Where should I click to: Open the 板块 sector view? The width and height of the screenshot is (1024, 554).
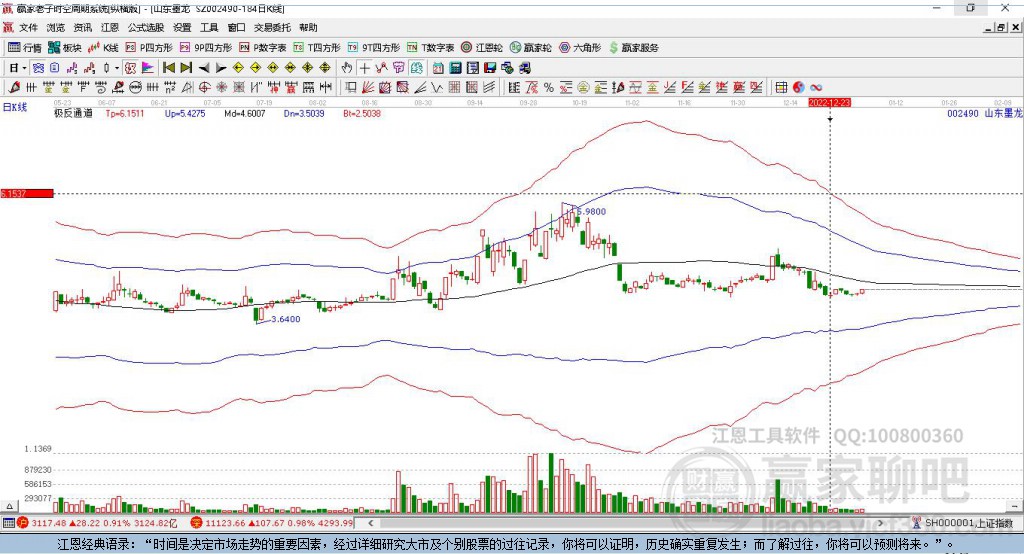tap(64, 48)
